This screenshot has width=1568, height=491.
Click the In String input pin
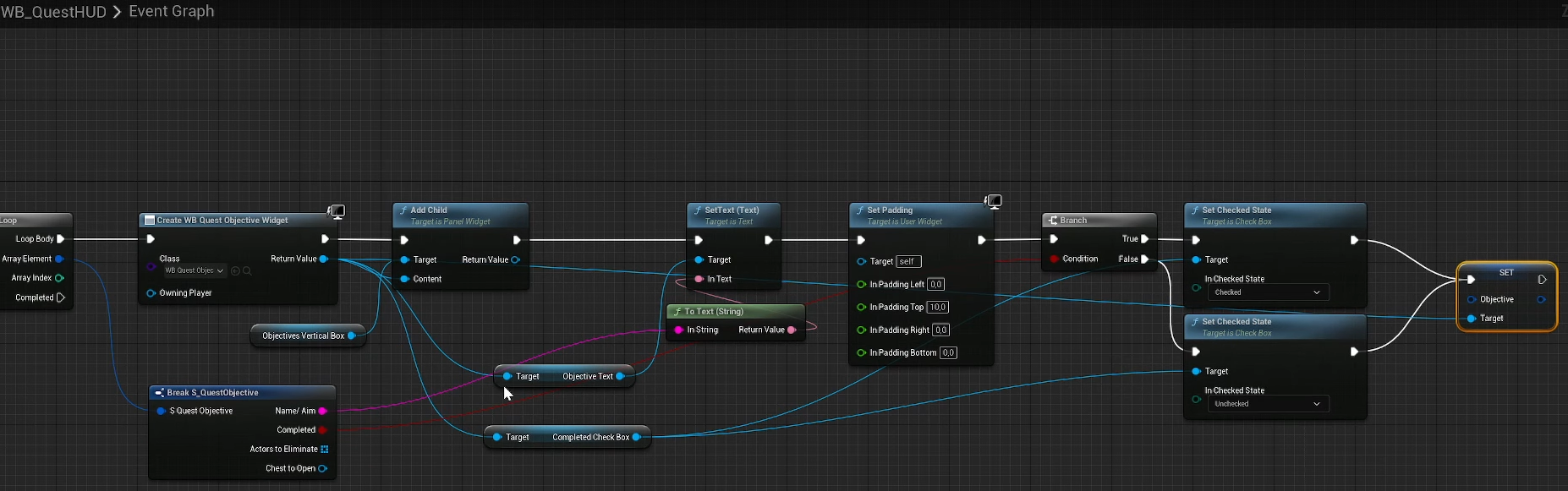tap(678, 330)
